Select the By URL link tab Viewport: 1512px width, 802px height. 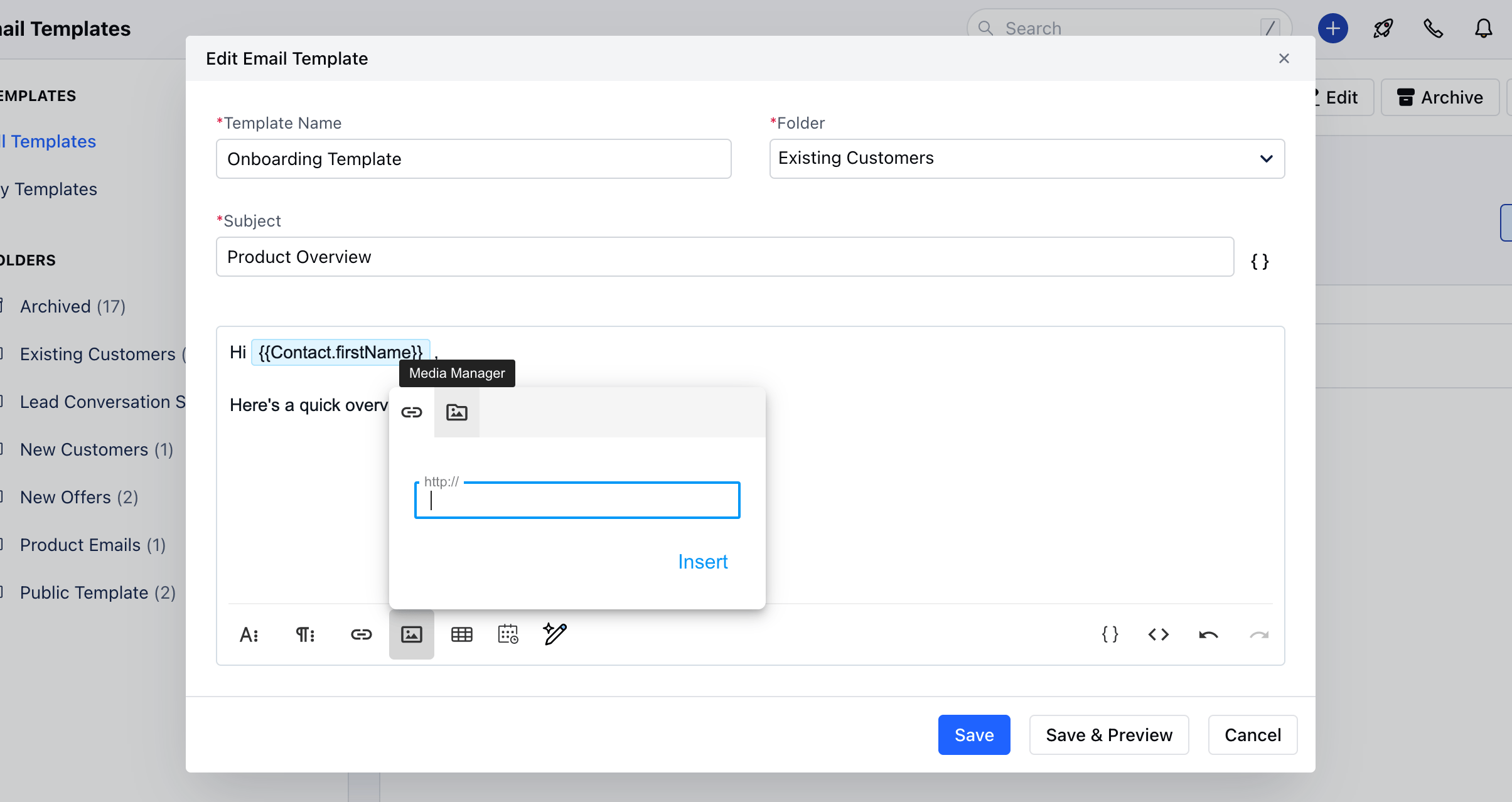(x=412, y=412)
